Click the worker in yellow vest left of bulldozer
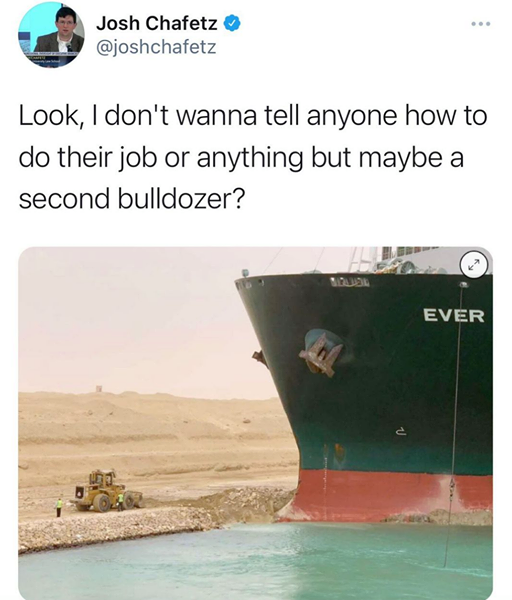Image resolution: width=512 pixels, height=600 pixels. [x=59, y=507]
